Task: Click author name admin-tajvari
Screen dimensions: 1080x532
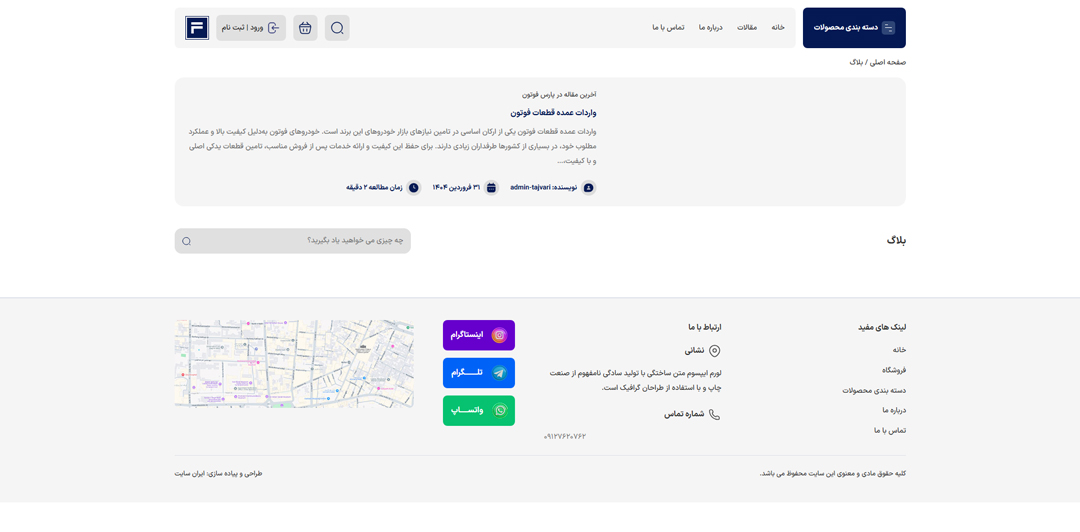Action: click(531, 187)
